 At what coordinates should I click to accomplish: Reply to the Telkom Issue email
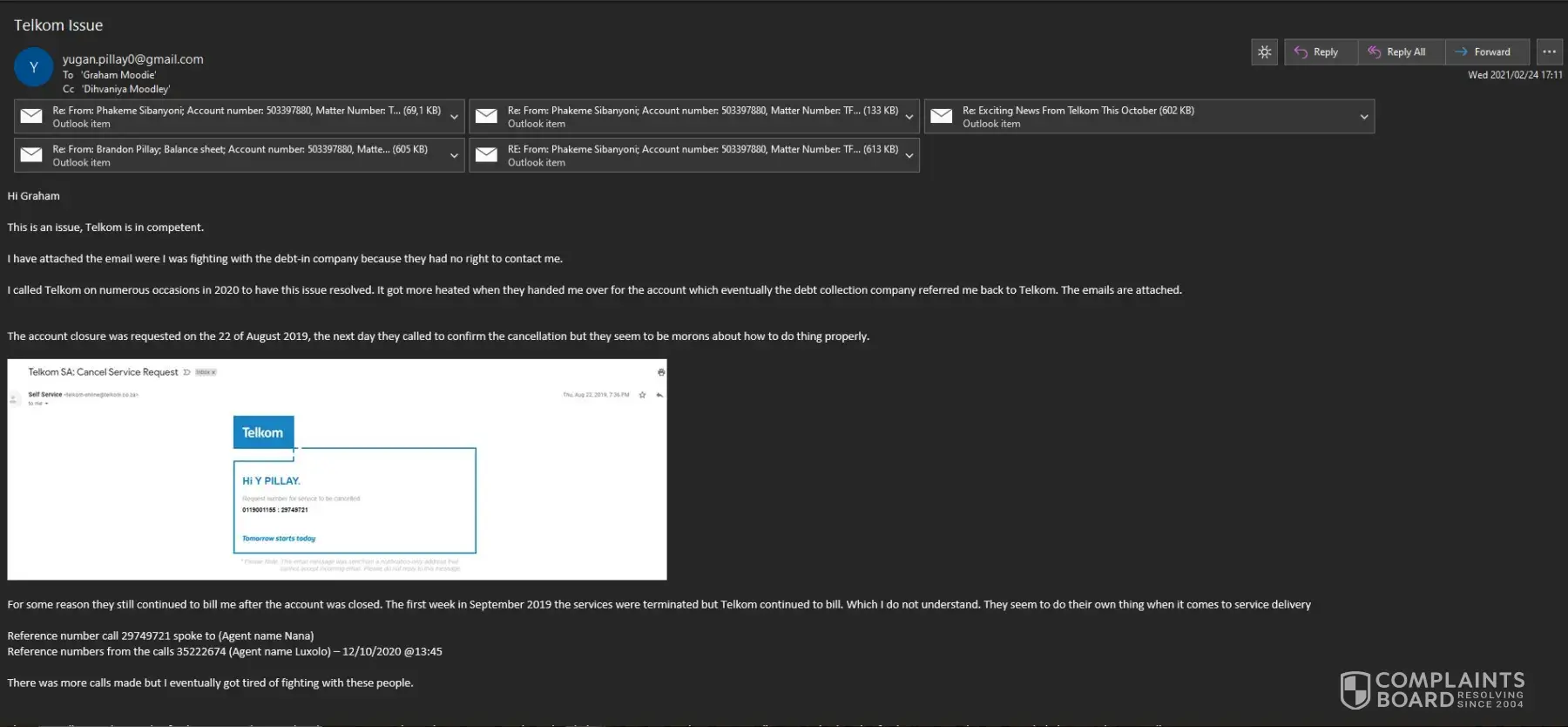coord(1321,52)
